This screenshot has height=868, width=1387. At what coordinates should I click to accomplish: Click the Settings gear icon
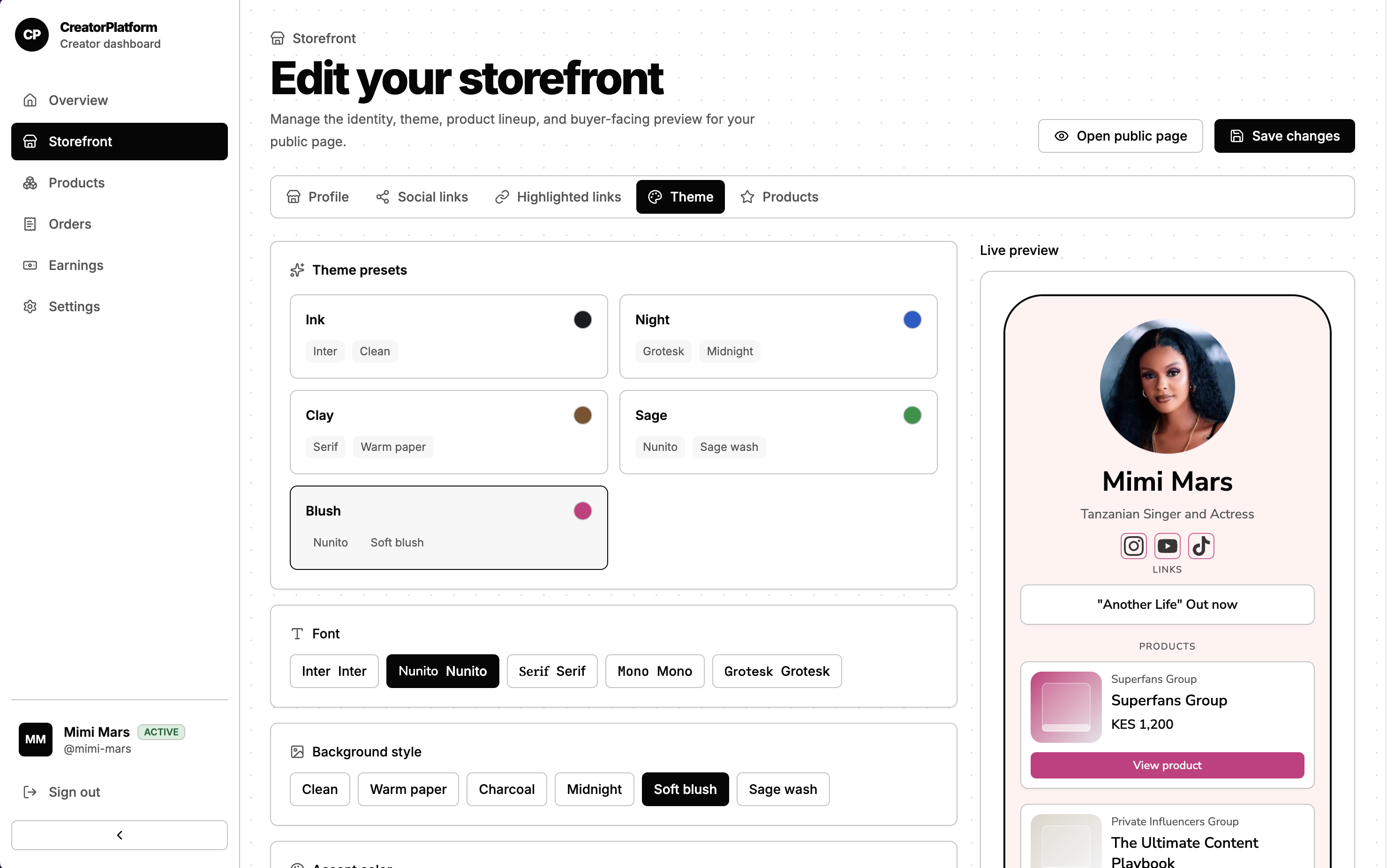tap(30, 307)
